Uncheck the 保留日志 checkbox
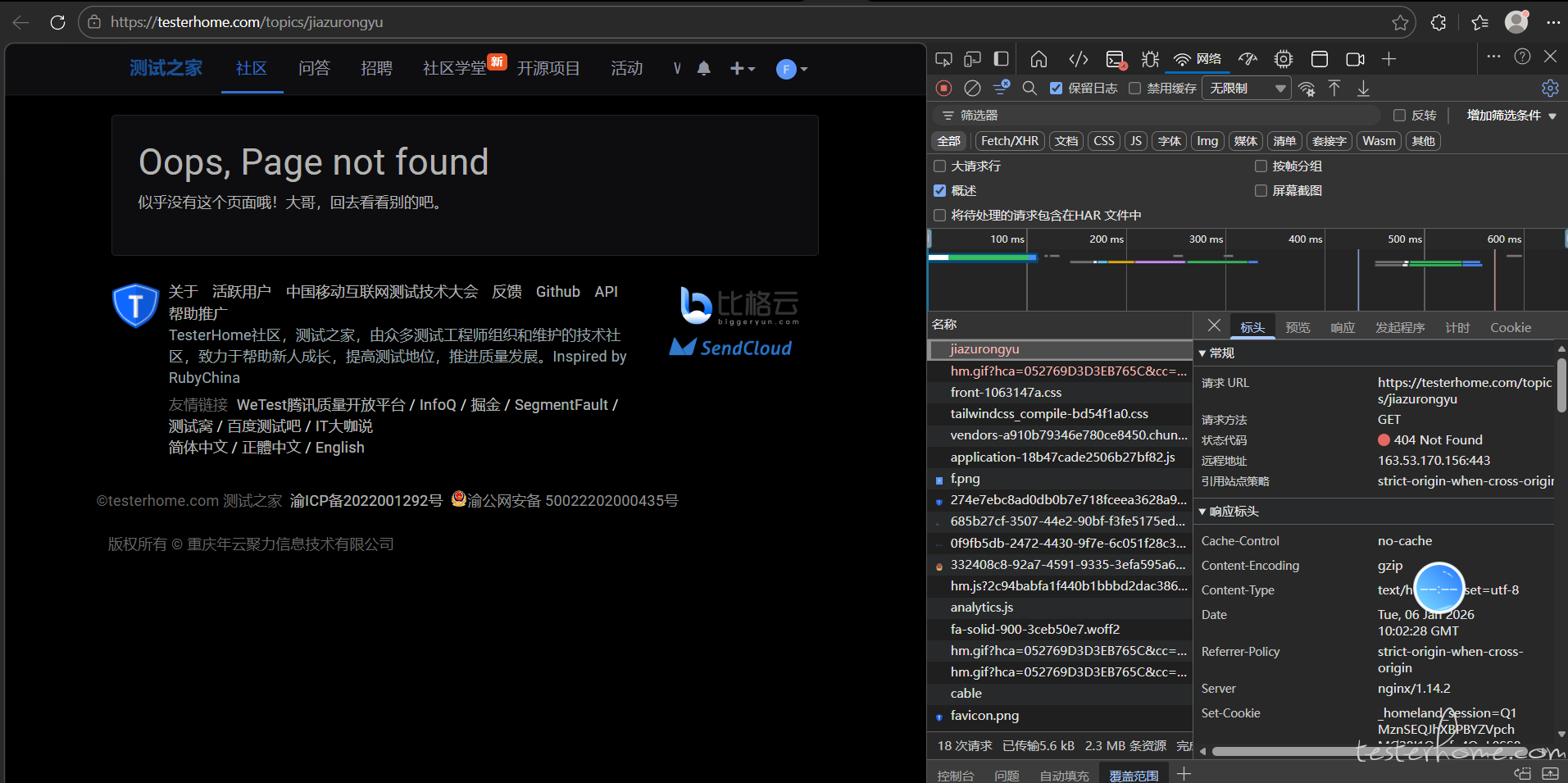1568x783 pixels. [x=1057, y=89]
